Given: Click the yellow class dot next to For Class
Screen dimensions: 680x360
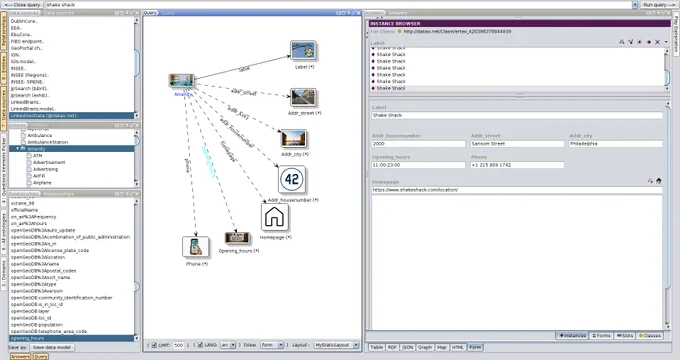Looking at the screenshot, I should 400,32.
